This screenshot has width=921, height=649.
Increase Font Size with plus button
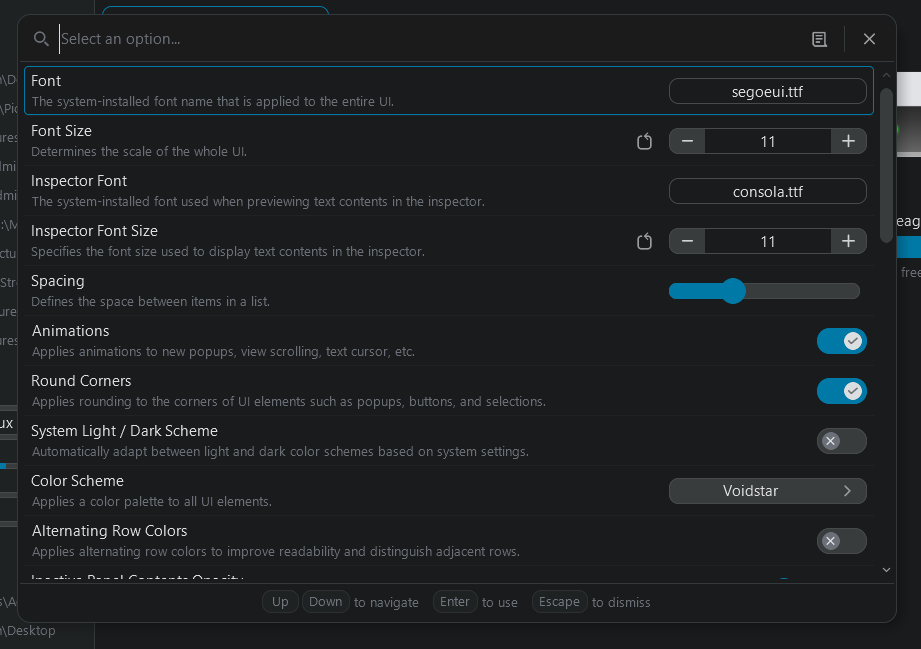click(848, 141)
